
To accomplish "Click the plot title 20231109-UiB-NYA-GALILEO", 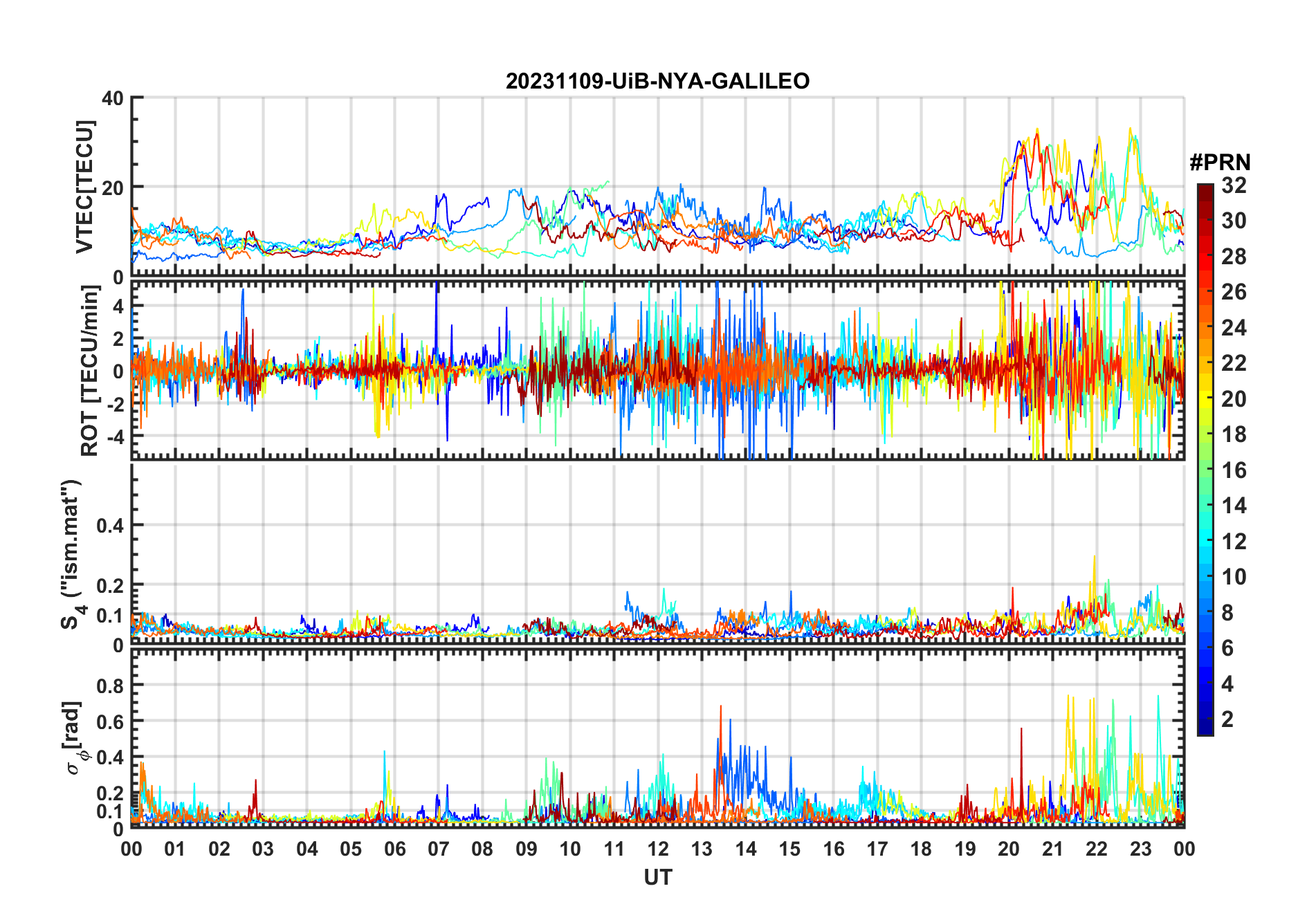I will 657,82.
